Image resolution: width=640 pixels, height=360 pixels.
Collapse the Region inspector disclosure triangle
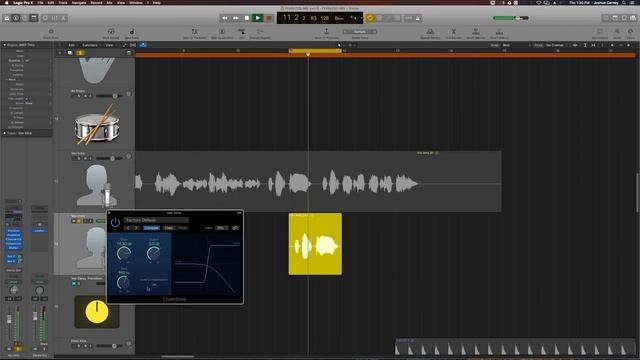click(4, 45)
